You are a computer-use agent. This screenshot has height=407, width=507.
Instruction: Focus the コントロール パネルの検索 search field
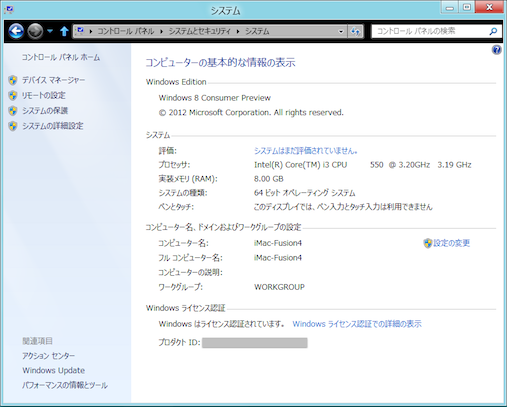pos(430,31)
